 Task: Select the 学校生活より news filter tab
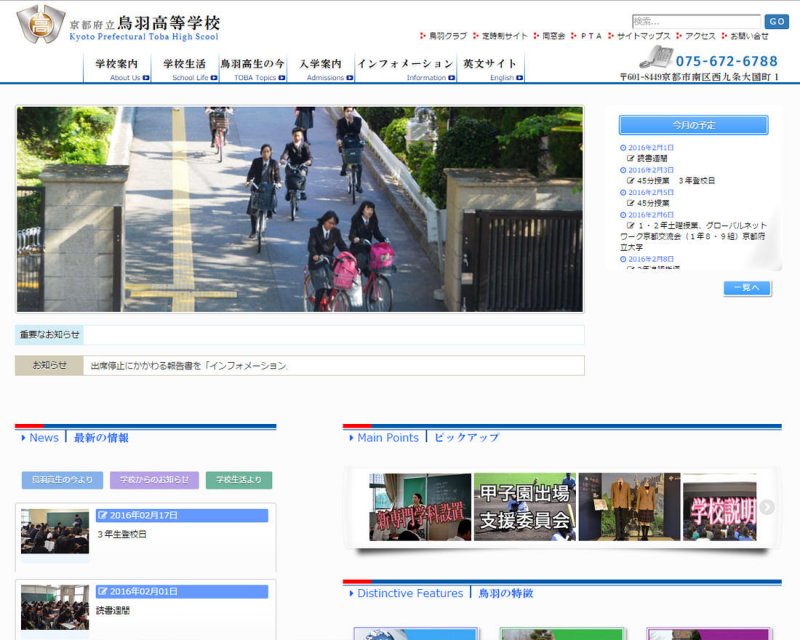[x=239, y=480]
